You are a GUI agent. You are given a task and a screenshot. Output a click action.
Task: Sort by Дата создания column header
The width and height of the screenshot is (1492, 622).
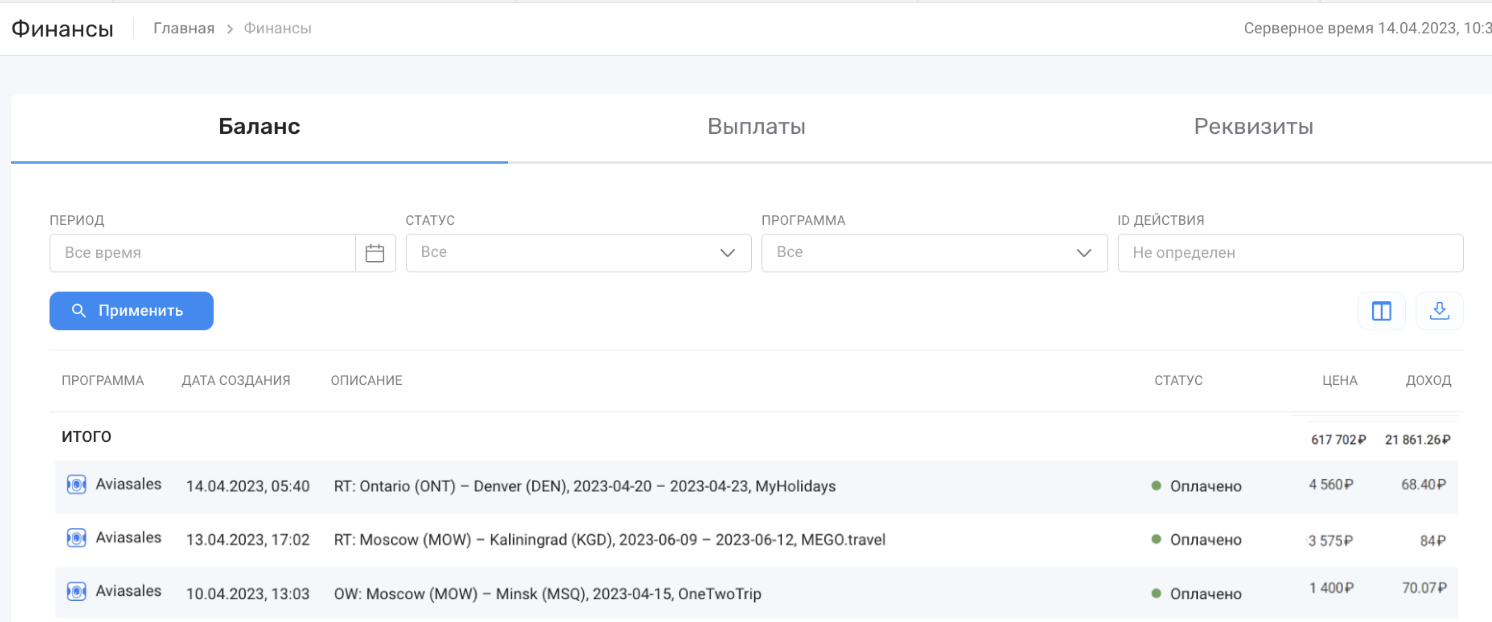pos(236,381)
